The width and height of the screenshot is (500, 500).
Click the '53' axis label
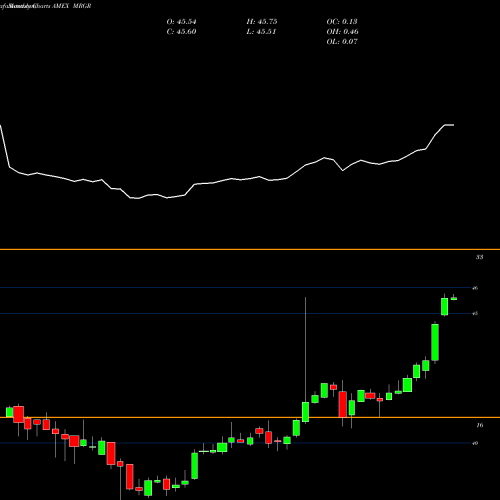(x=479, y=257)
